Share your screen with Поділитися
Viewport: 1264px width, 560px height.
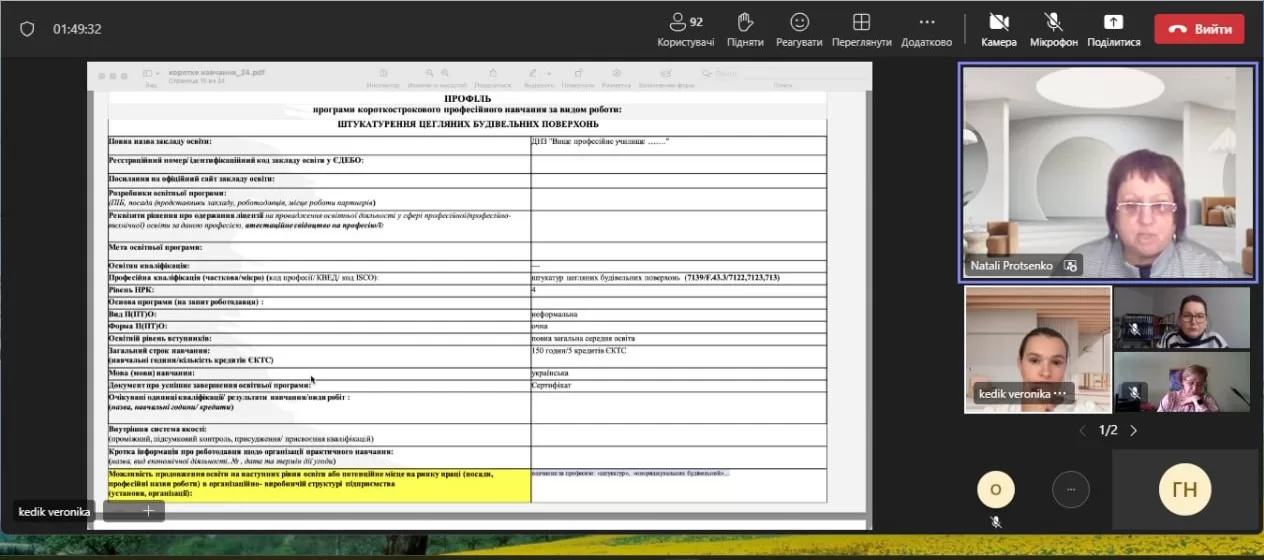tap(1113, 29)
